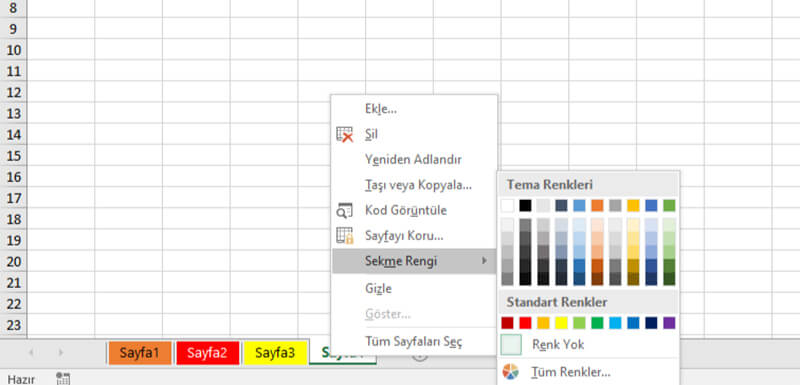Click the next sheet navigation arrow
The height and width of the screenshot is (385, 800).
[61, 352]
